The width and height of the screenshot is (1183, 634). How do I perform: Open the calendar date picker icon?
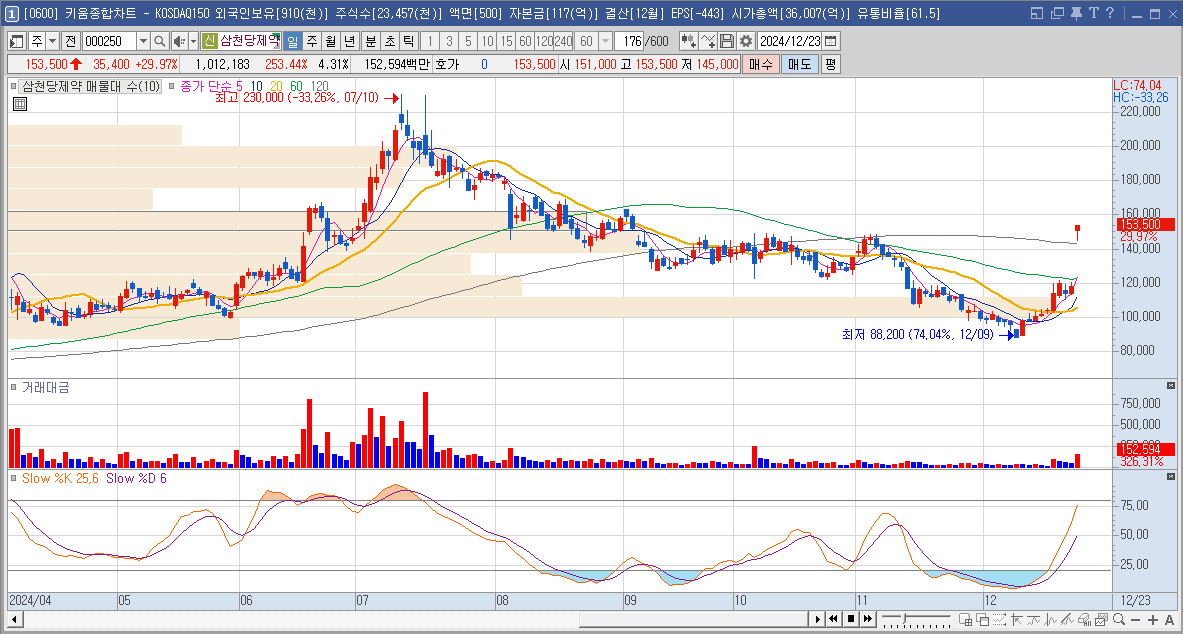(831, 41)
